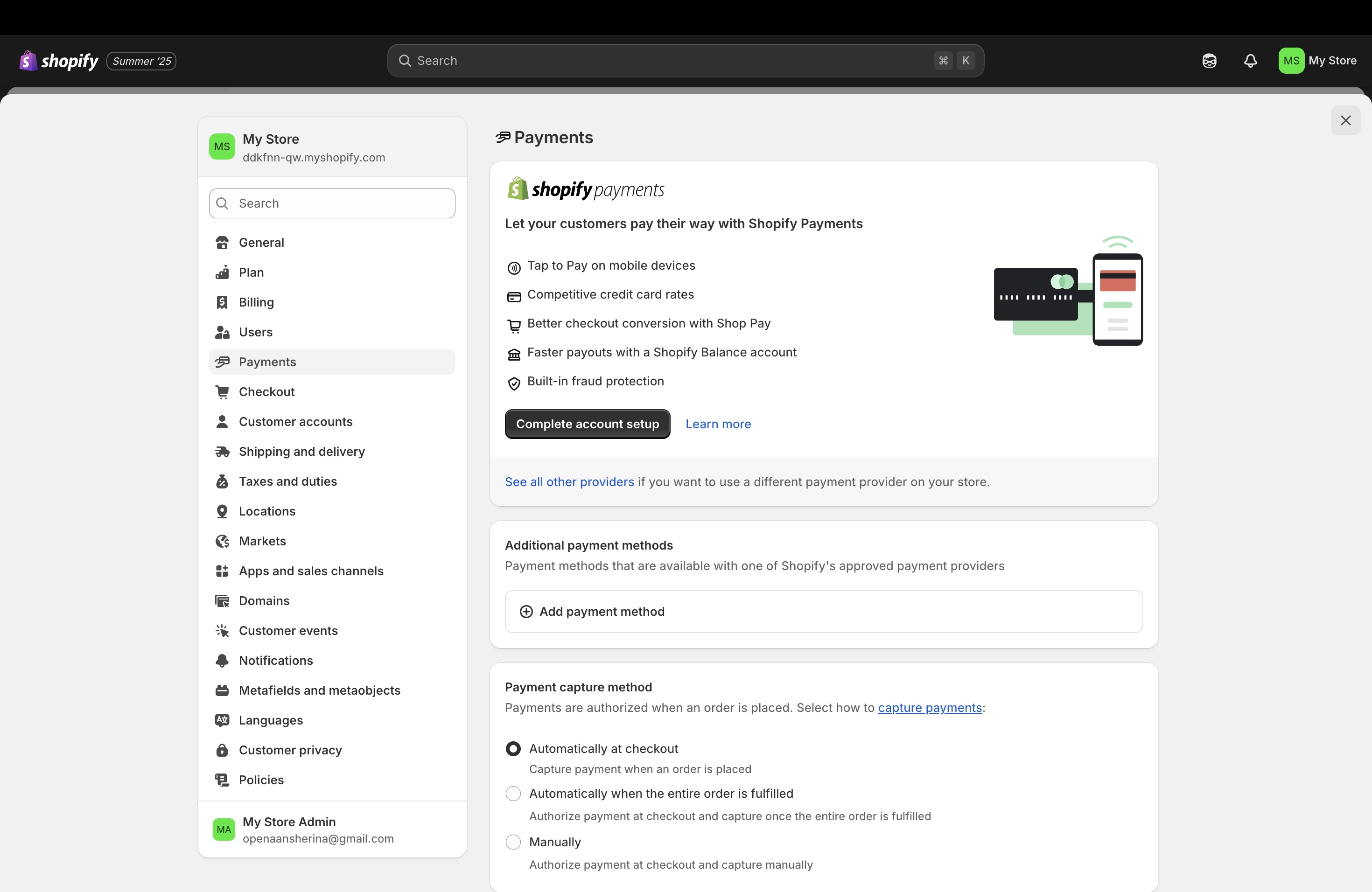Select the Manually capture radio option
The height and width of the screenshot is (892, 1372).
(513, 843)
